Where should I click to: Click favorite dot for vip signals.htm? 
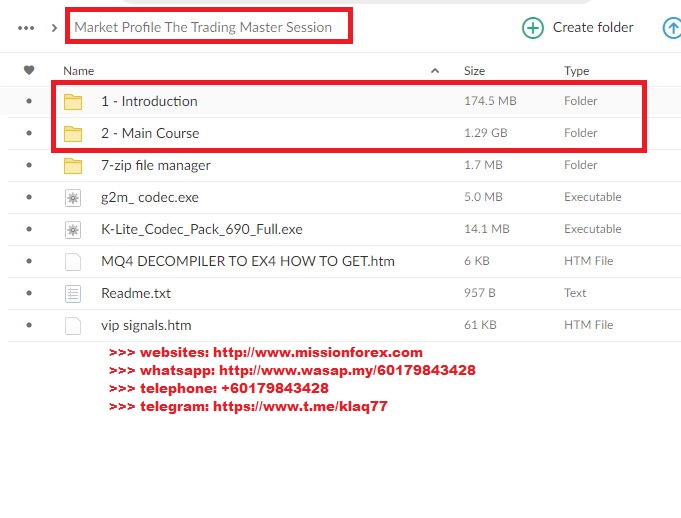click(x=29, y=325)
